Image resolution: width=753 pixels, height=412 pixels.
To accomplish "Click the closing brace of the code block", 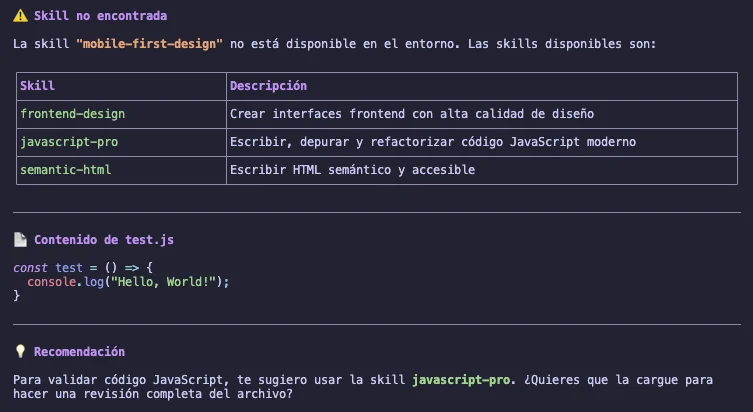I will [x=16, y=295].
